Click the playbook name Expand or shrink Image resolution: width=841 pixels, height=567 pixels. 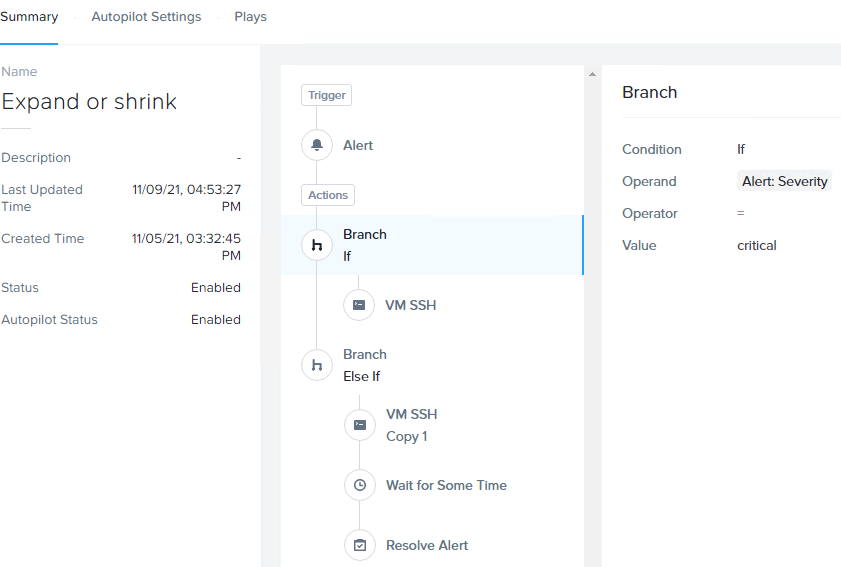click(x=89, y=101)
